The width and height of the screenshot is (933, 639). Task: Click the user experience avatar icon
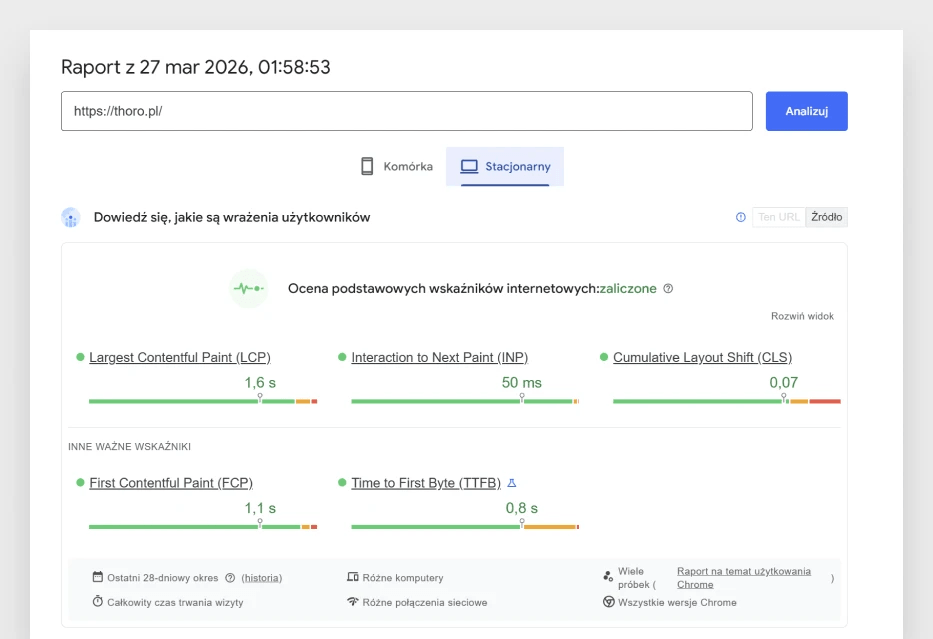(70, 217)
